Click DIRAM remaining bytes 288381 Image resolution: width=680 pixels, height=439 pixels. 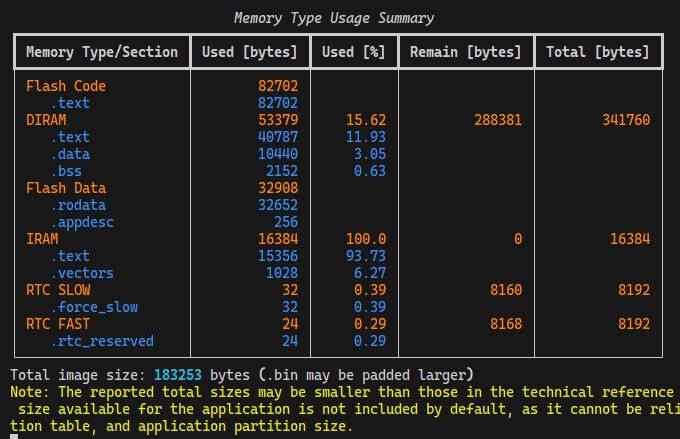498,120
